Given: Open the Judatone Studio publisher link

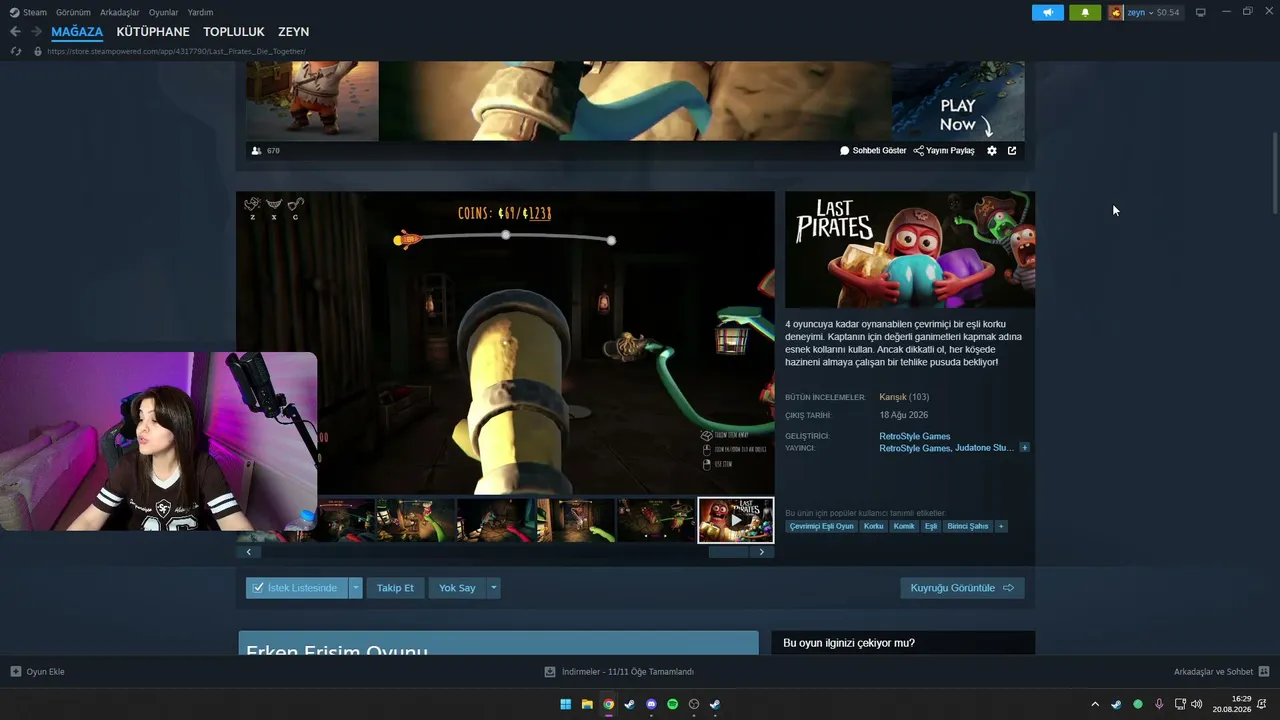Looking at the screenshot, I should point(985,448).
